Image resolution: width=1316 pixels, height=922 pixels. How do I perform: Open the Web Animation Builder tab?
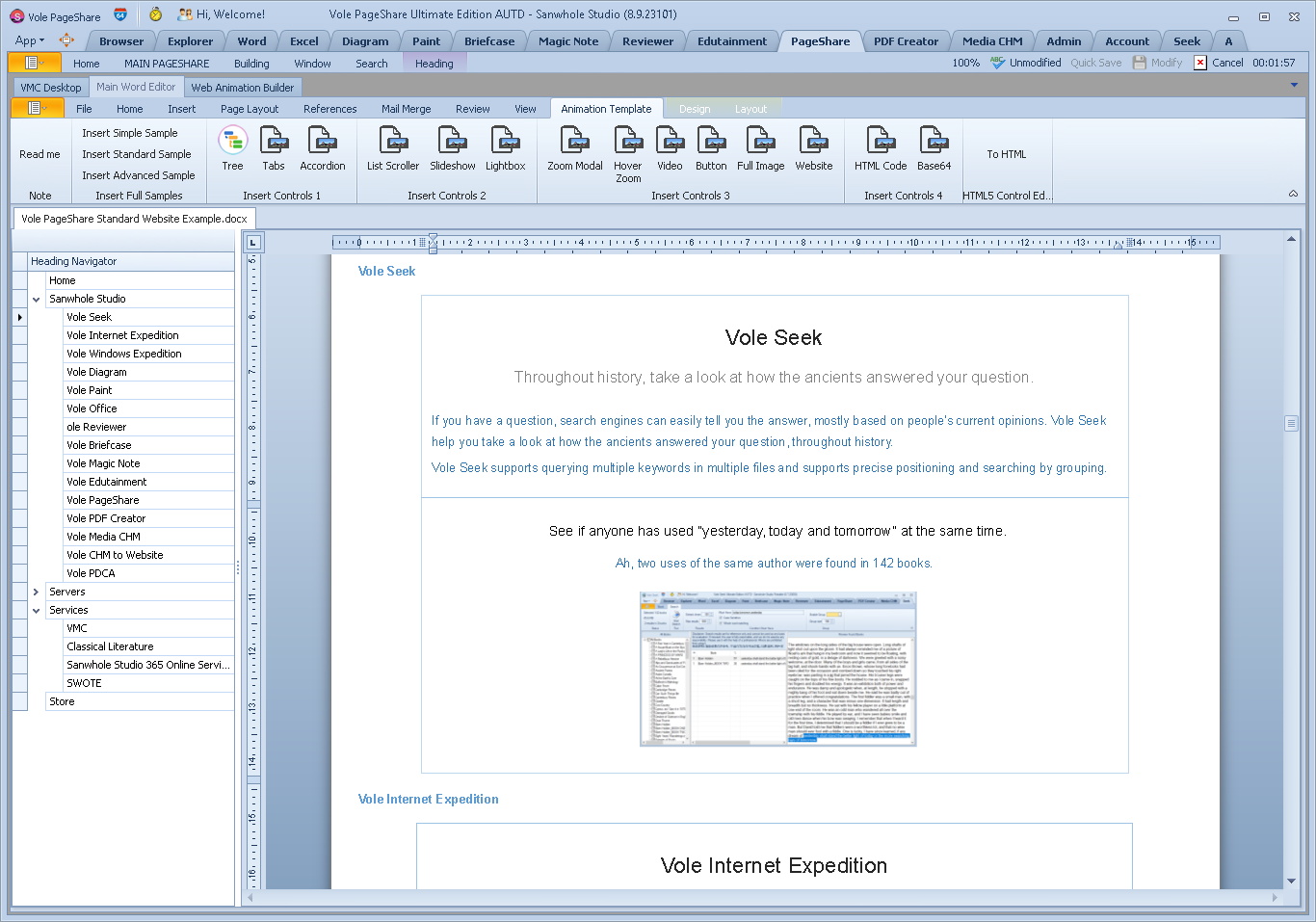tap(243, 88)
